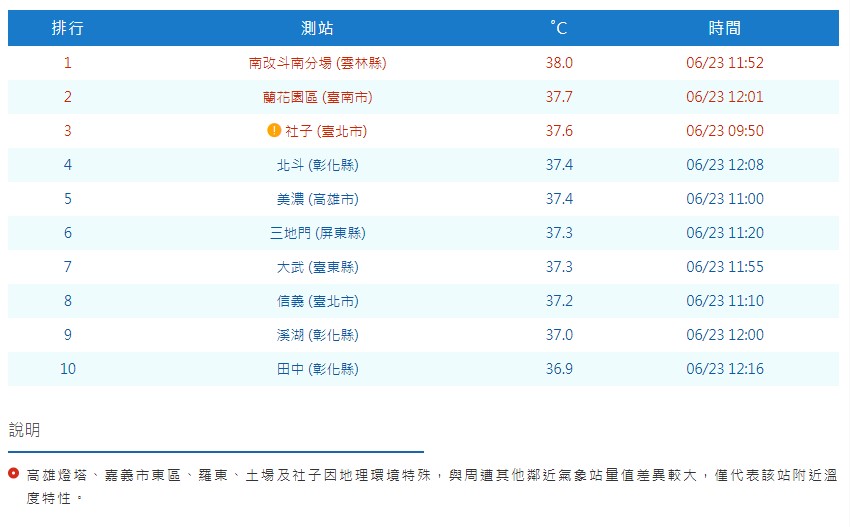Click rank number 10
The height and width of the screenshot is (527, 851).
coord(68,369)
